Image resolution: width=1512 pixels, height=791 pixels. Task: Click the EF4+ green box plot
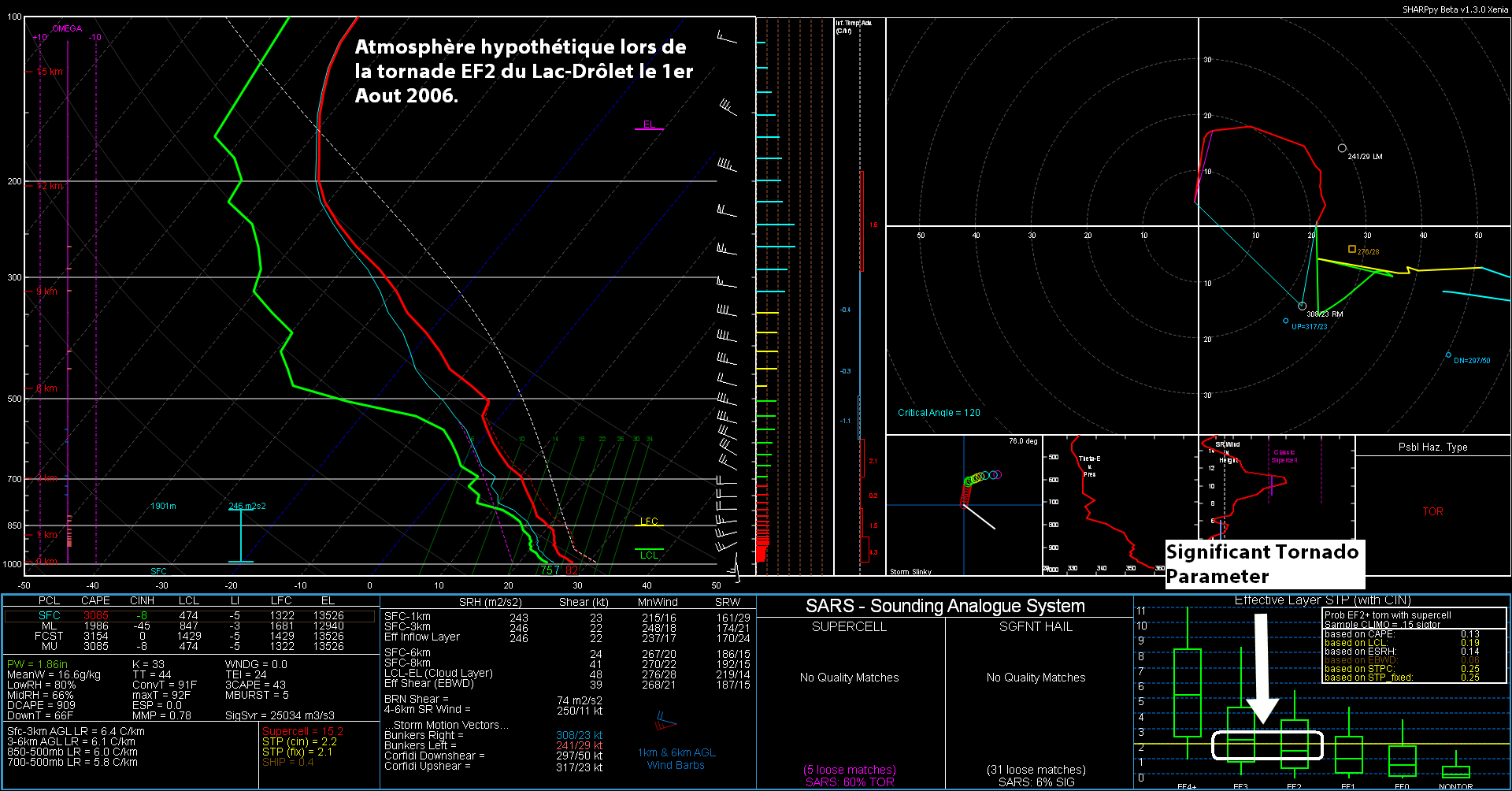[1187, 693]
